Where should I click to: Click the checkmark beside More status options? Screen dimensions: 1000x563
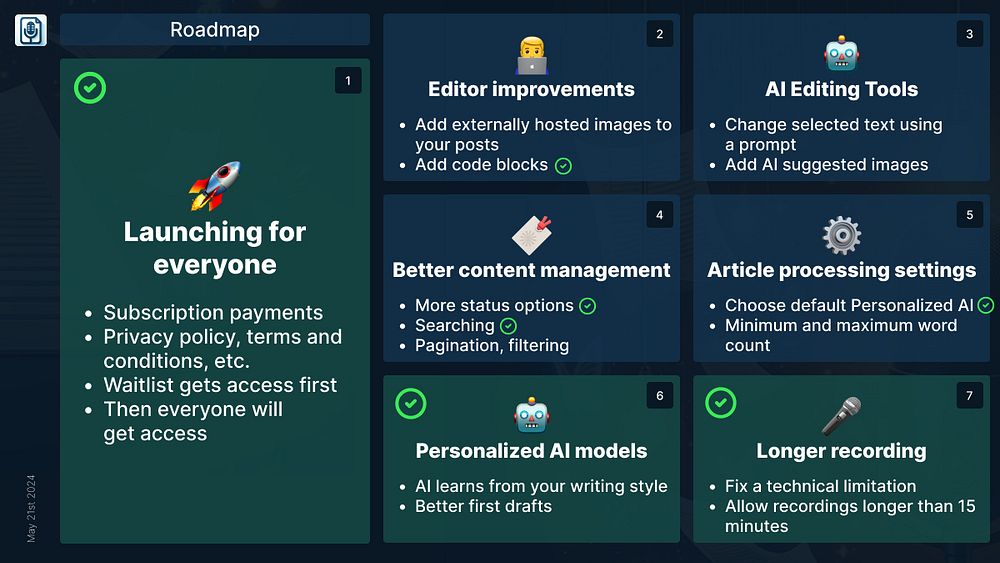coord(587,307)
